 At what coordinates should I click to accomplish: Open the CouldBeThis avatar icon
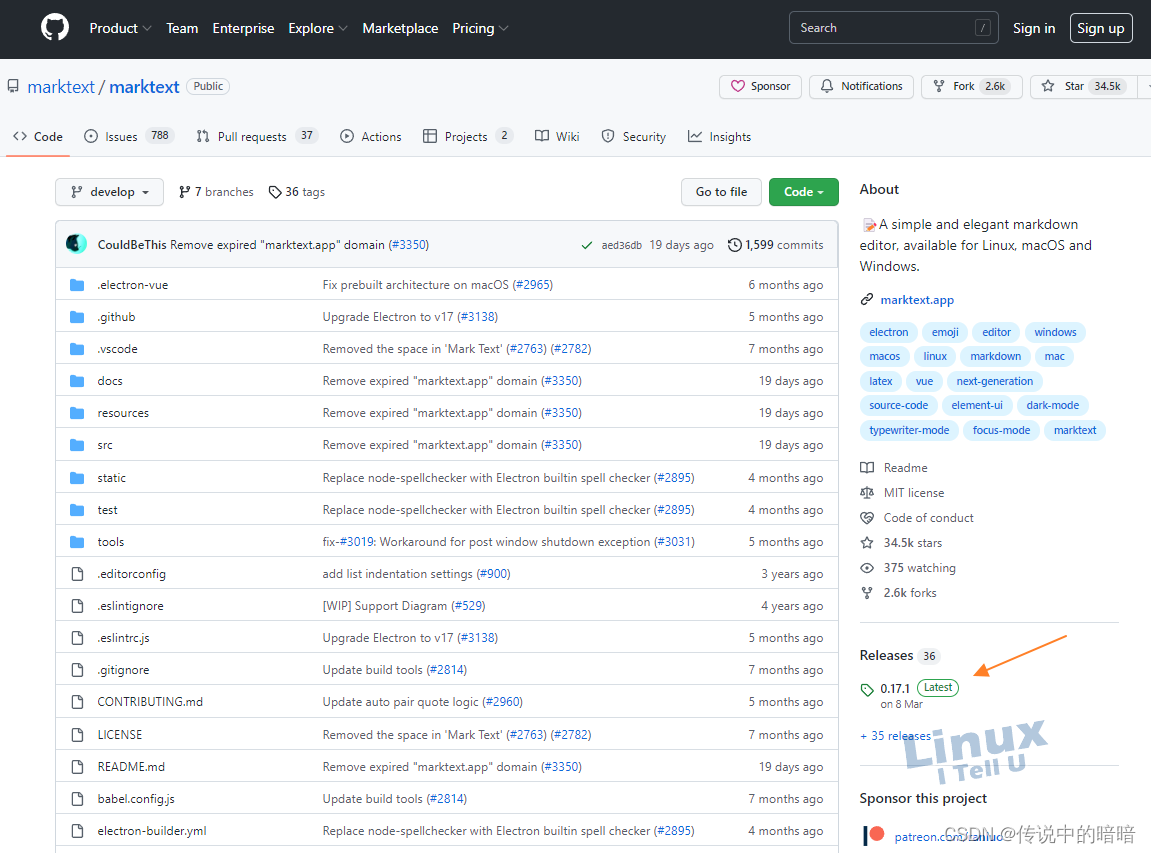(76, 244)
